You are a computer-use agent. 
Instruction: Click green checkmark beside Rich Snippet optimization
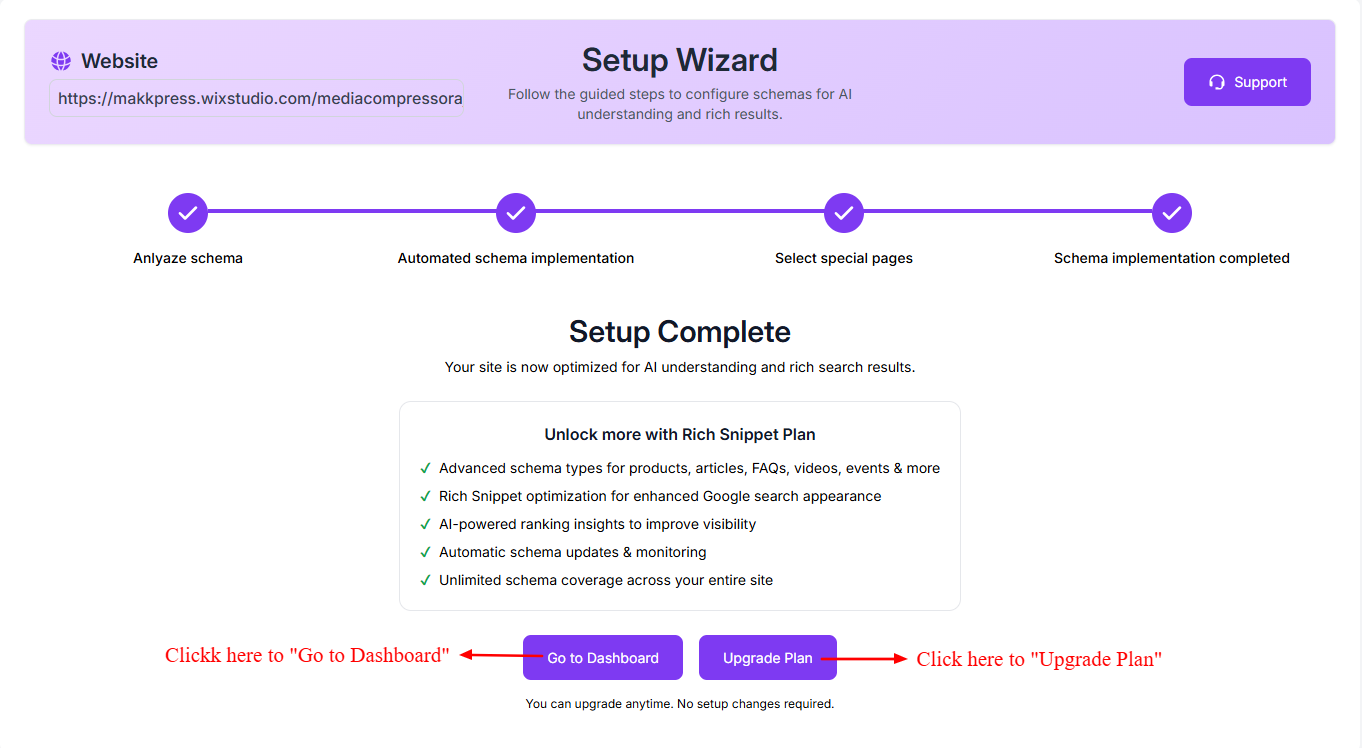[426, 496]
